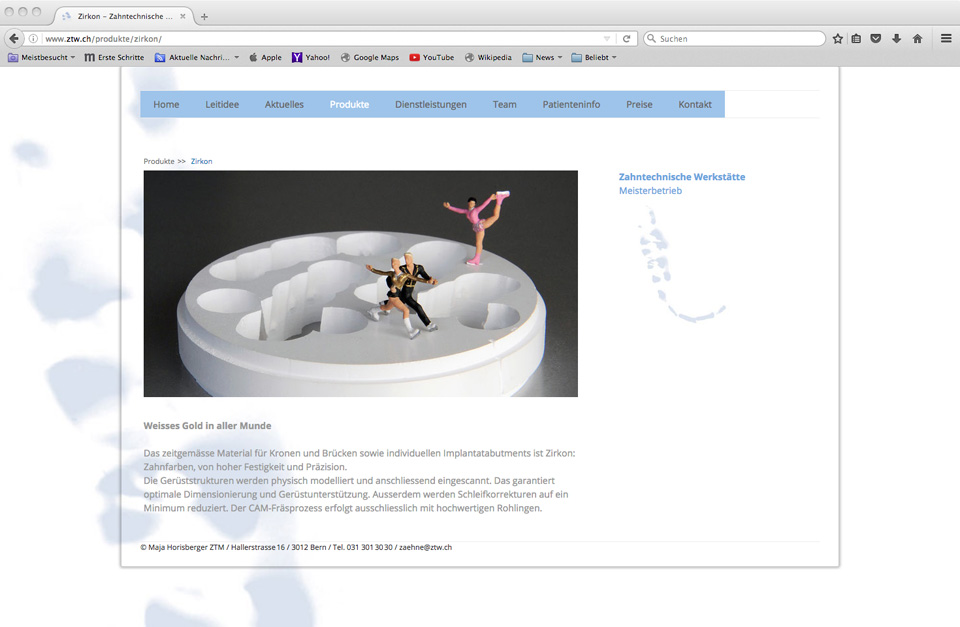Go to the Home menu item
Viewport: 960px width, 627px height.
(x=166, y=104)
